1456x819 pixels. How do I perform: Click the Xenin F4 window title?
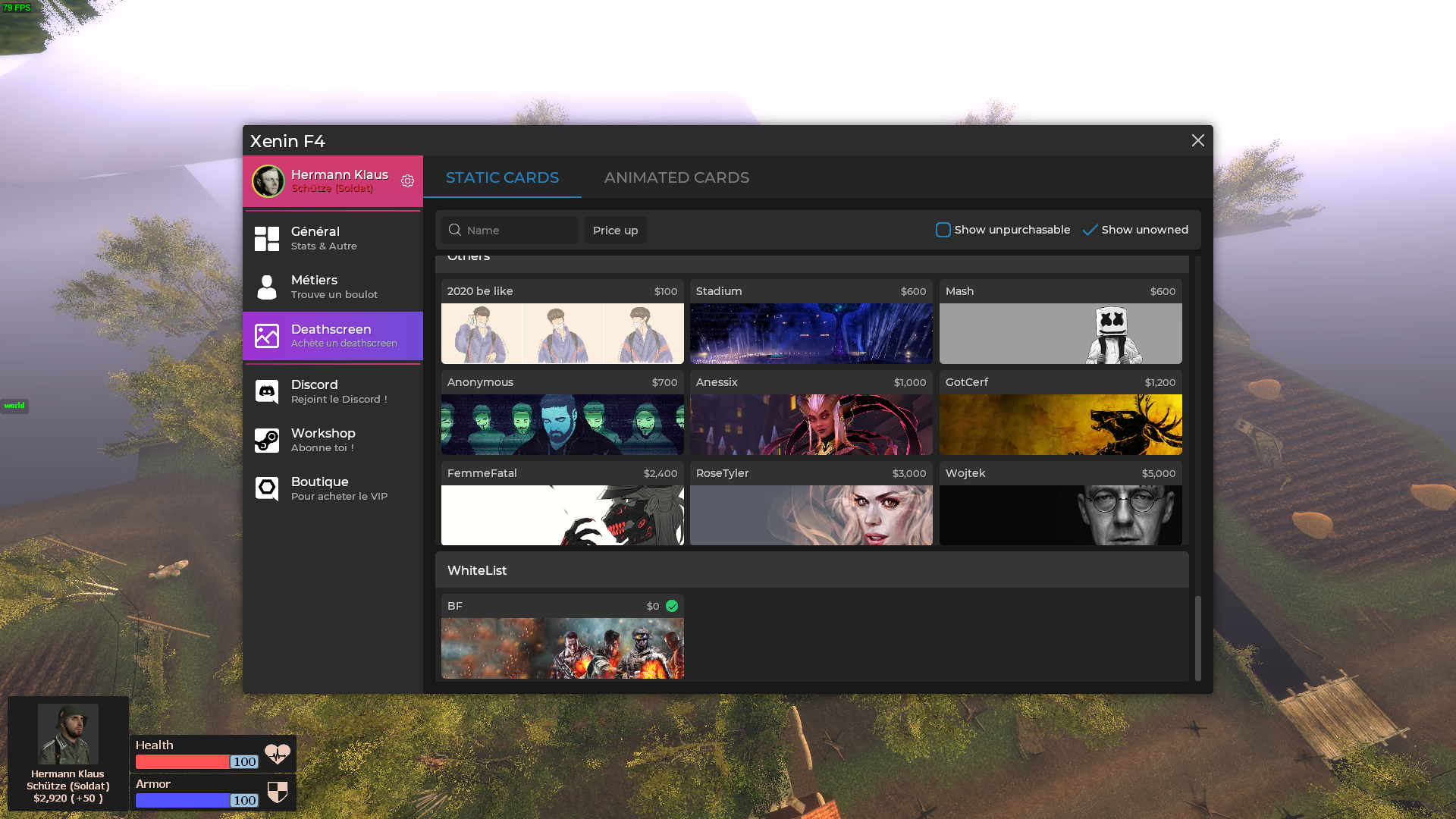click(287, 141)
